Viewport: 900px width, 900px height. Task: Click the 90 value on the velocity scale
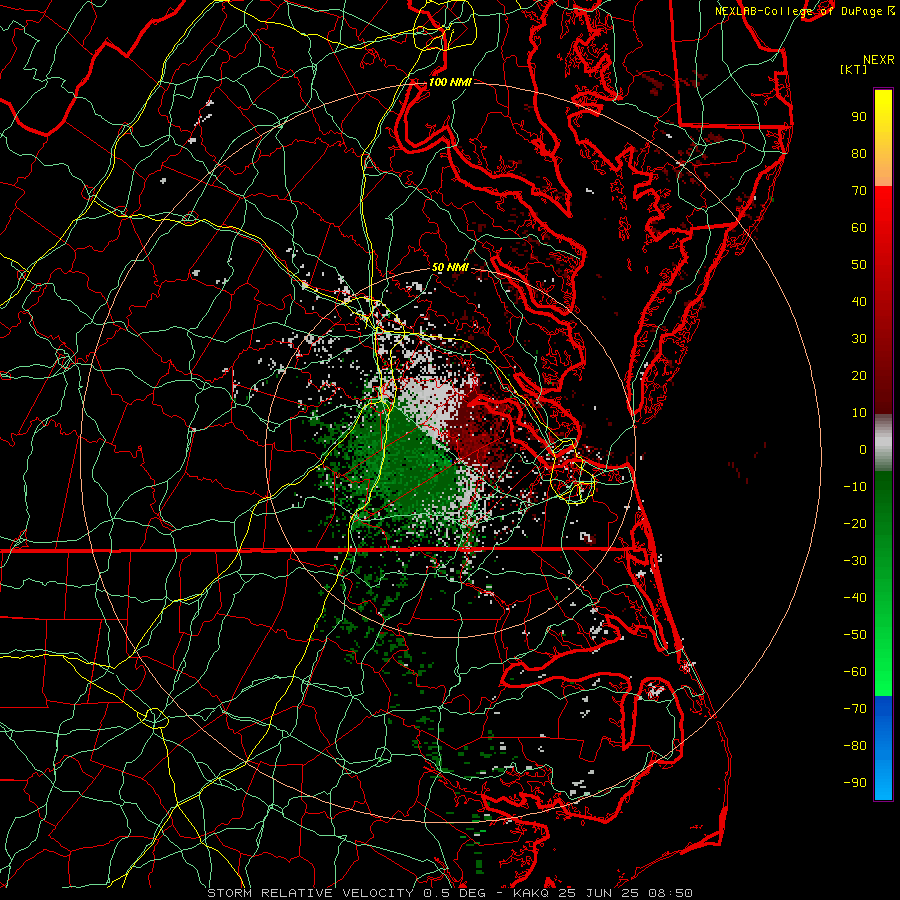point(859,117)
